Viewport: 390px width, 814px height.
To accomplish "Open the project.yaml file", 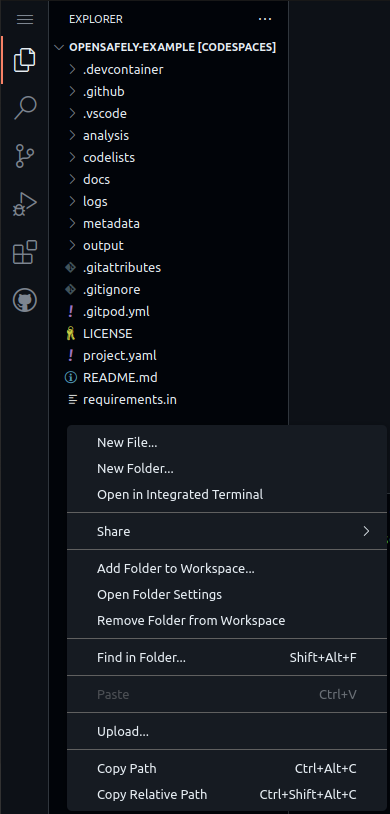I will pyautogui.click(x=169, y=356).
